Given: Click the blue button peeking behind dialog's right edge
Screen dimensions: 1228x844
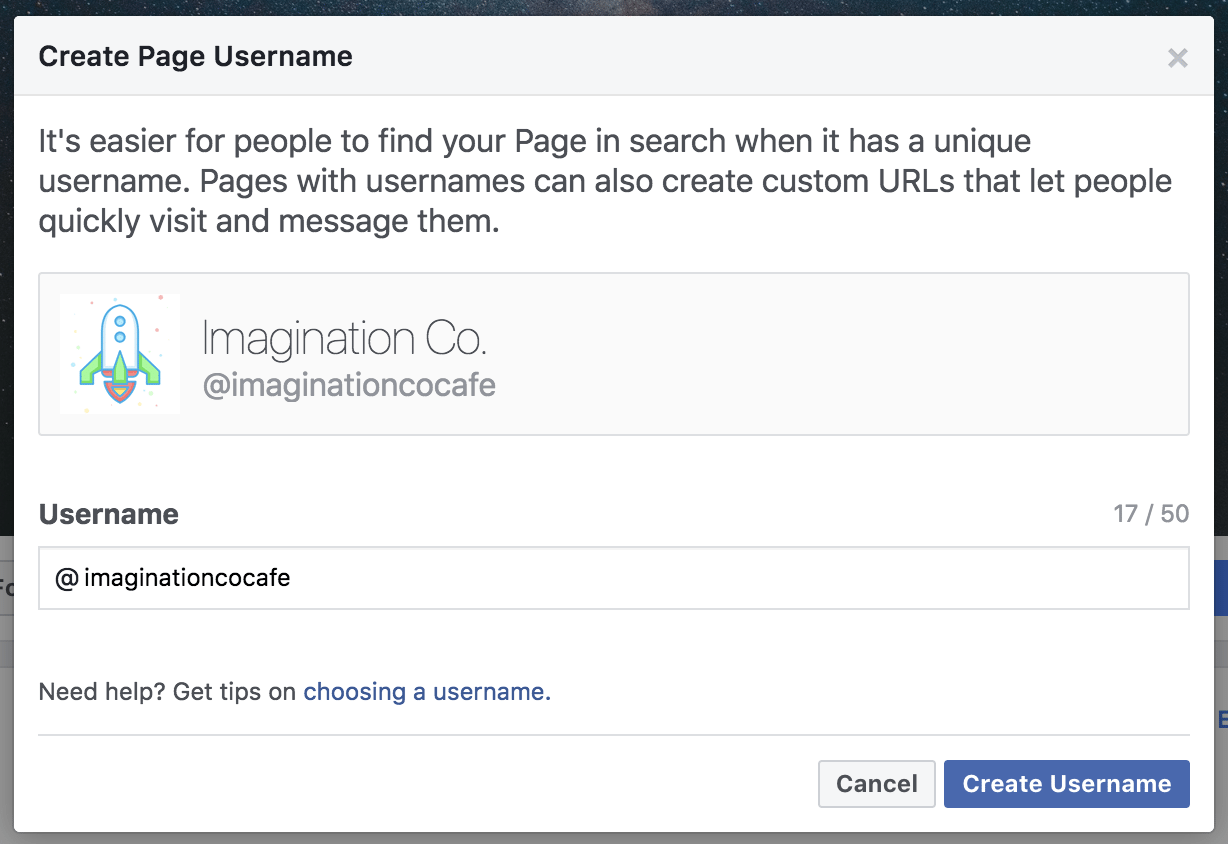Looking at the screenshot, I should tap(1220, 588).
